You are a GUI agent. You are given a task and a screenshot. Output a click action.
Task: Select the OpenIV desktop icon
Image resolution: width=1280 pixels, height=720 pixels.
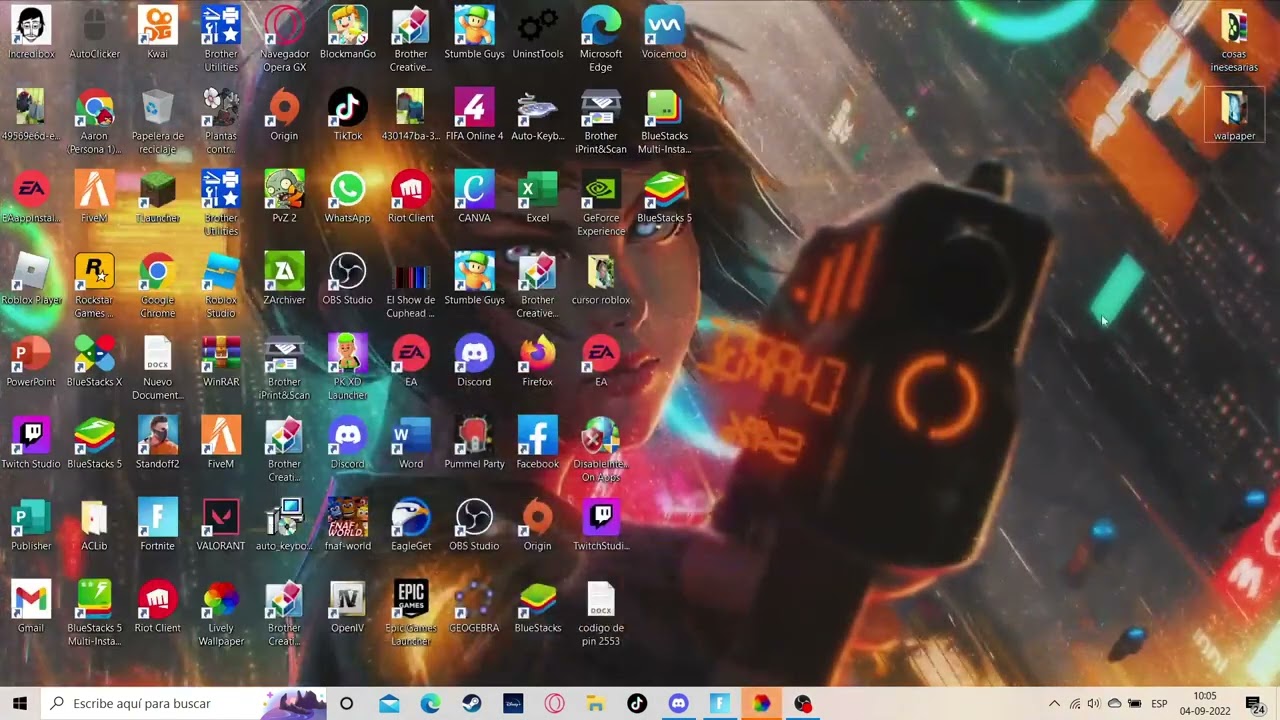coord(347,607)
